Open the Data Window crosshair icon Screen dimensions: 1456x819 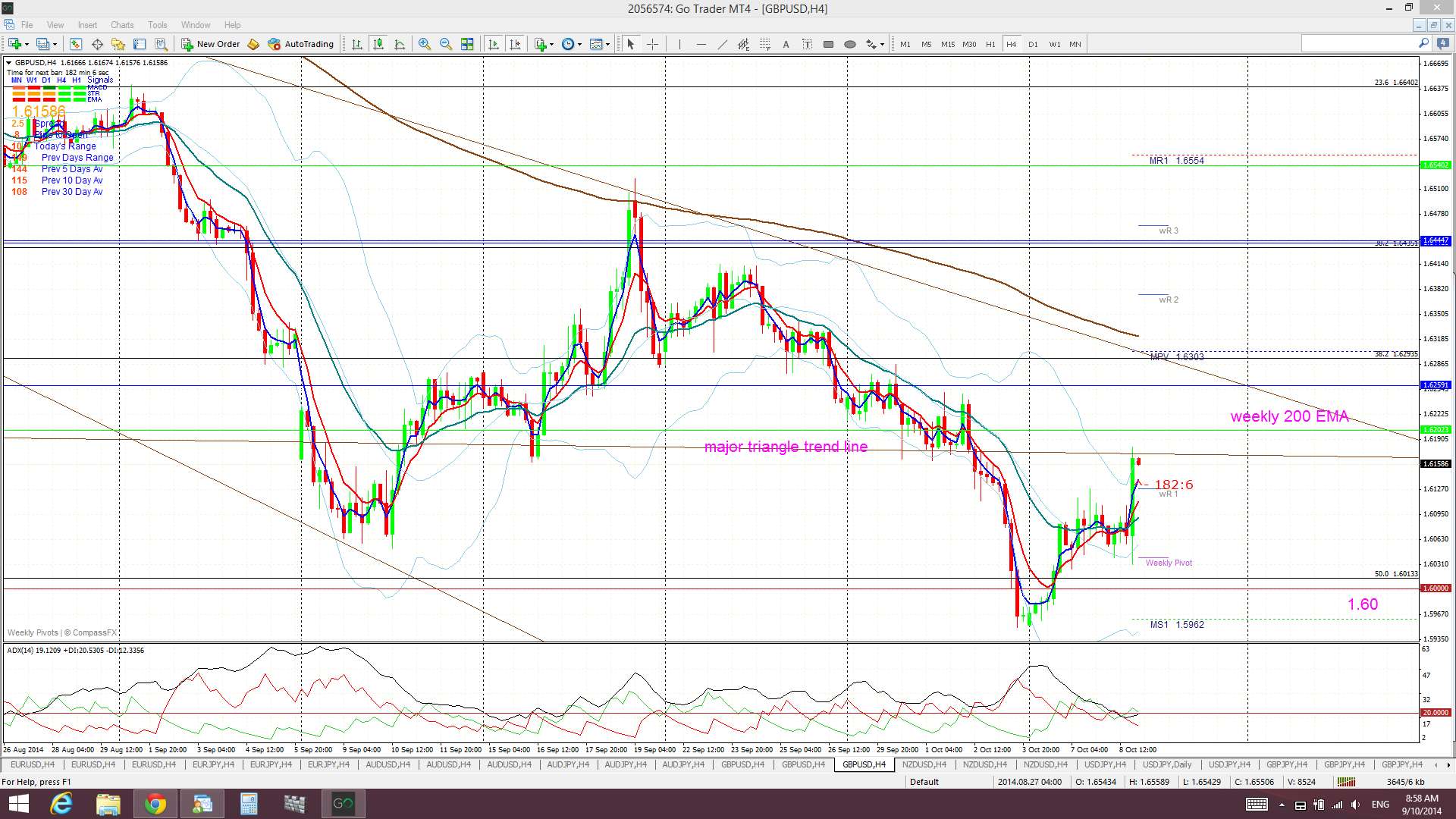pos(97,44)
